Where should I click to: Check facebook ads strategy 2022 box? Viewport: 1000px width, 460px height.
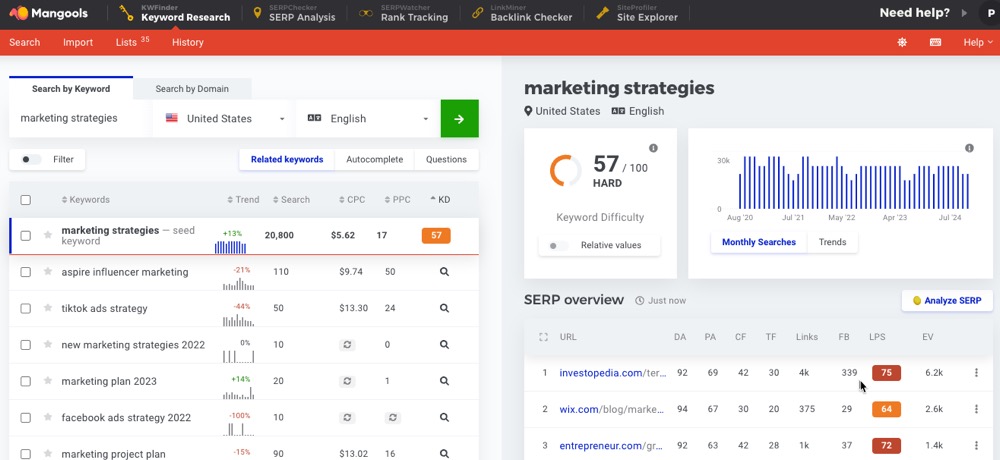pos(26,418)
